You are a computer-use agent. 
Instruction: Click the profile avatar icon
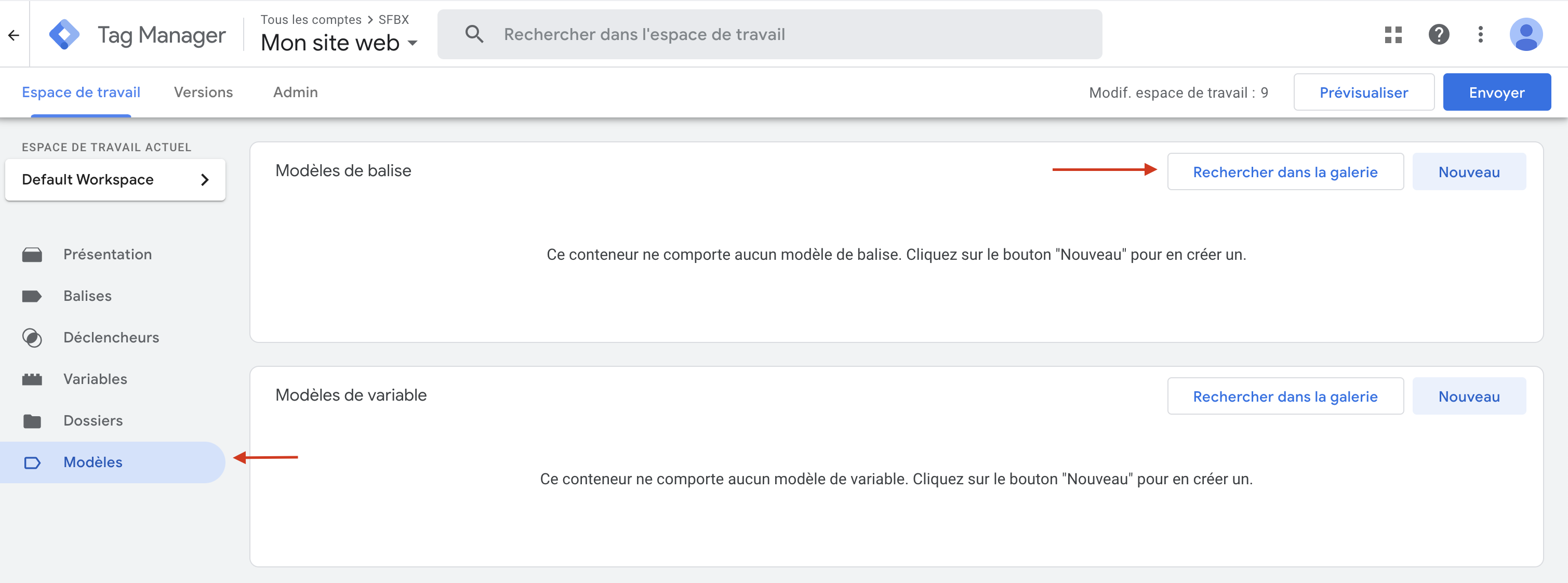1526,35
